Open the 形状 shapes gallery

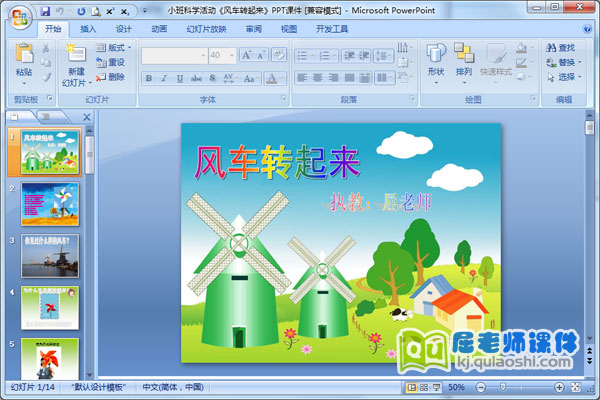tap(436, 63)
